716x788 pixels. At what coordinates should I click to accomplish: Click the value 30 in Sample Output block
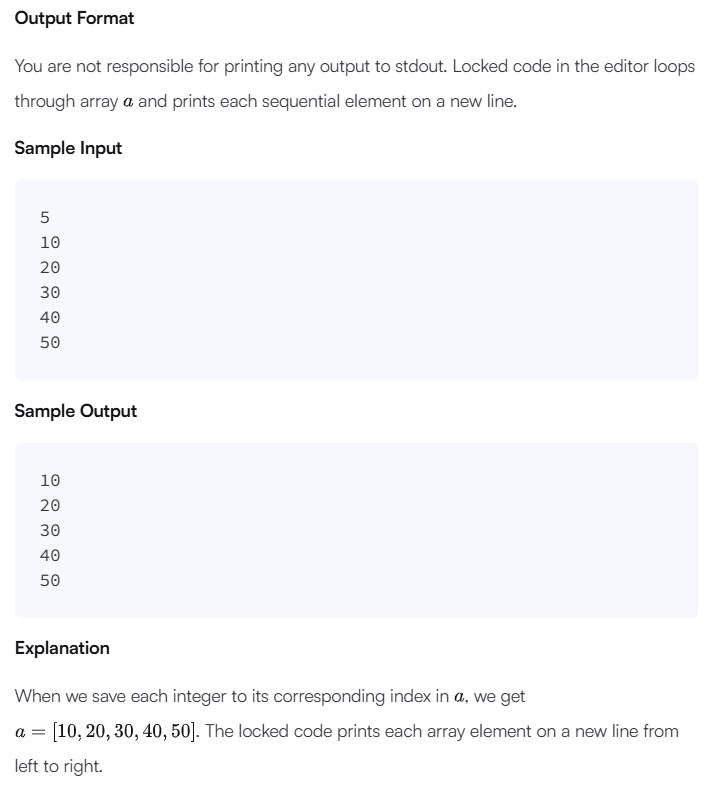click(x=50, y=531)
